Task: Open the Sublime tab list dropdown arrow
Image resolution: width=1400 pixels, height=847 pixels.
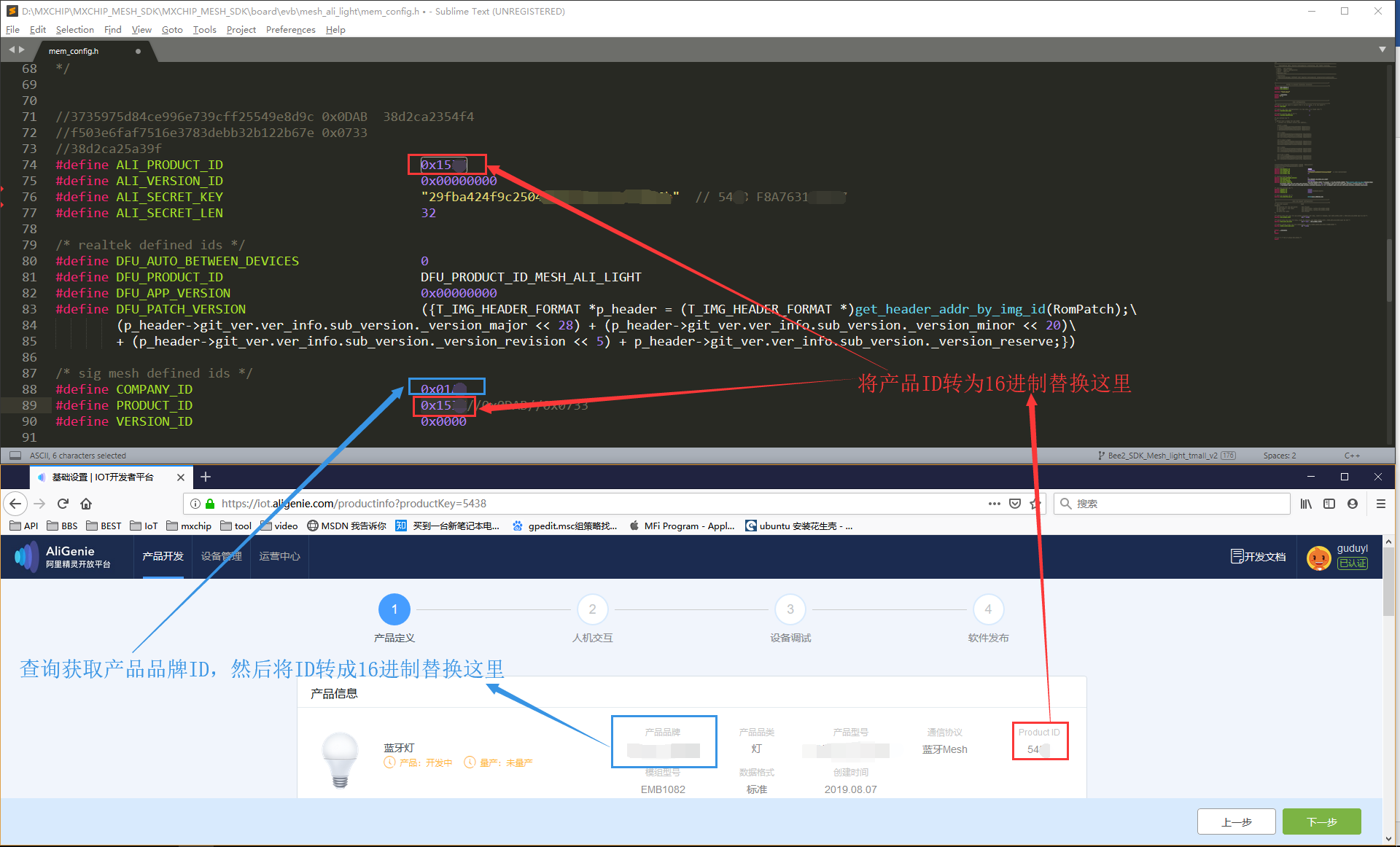Action: [x=1382, y=50]
